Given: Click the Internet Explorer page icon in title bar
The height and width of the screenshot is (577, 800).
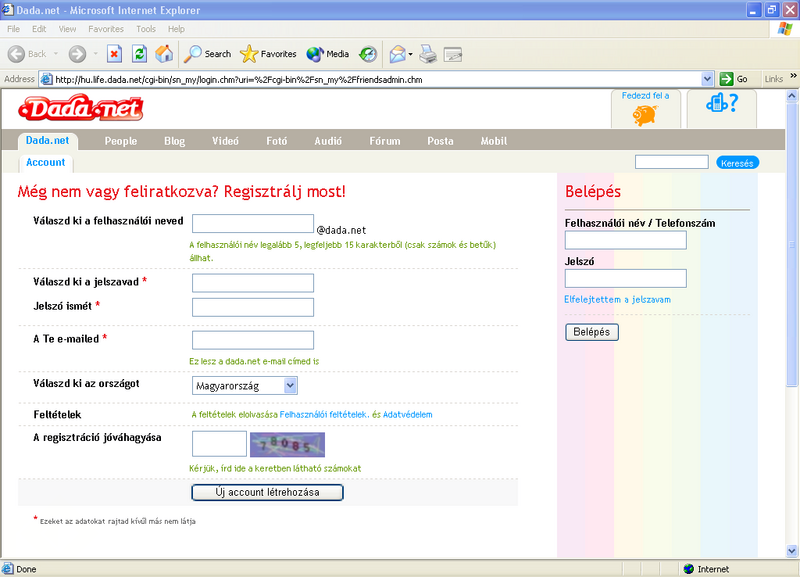Looking at the screenshot, I should click(8, 10).
